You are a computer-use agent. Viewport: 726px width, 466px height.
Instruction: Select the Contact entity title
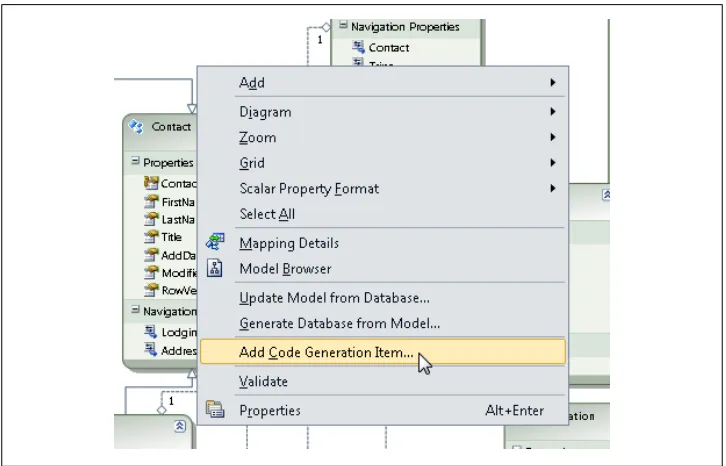(x=171, y=126)
